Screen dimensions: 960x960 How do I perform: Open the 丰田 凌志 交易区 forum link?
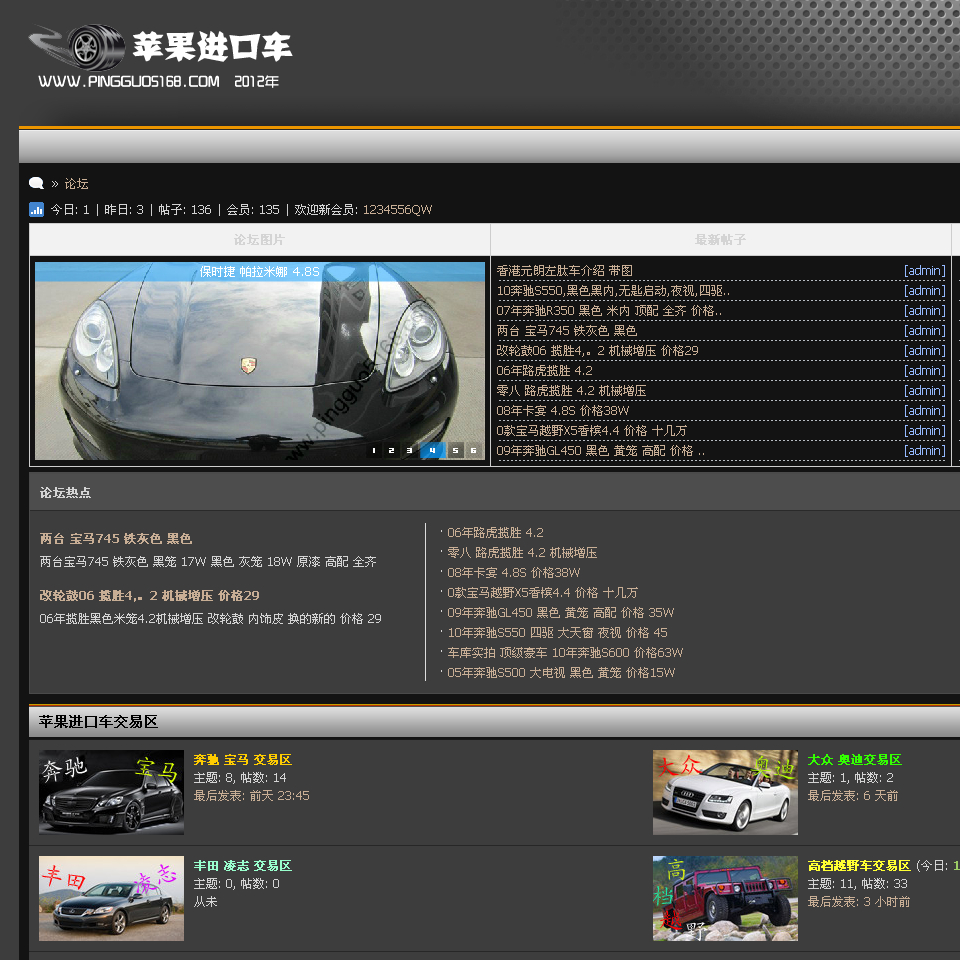[x=242, y=866]
